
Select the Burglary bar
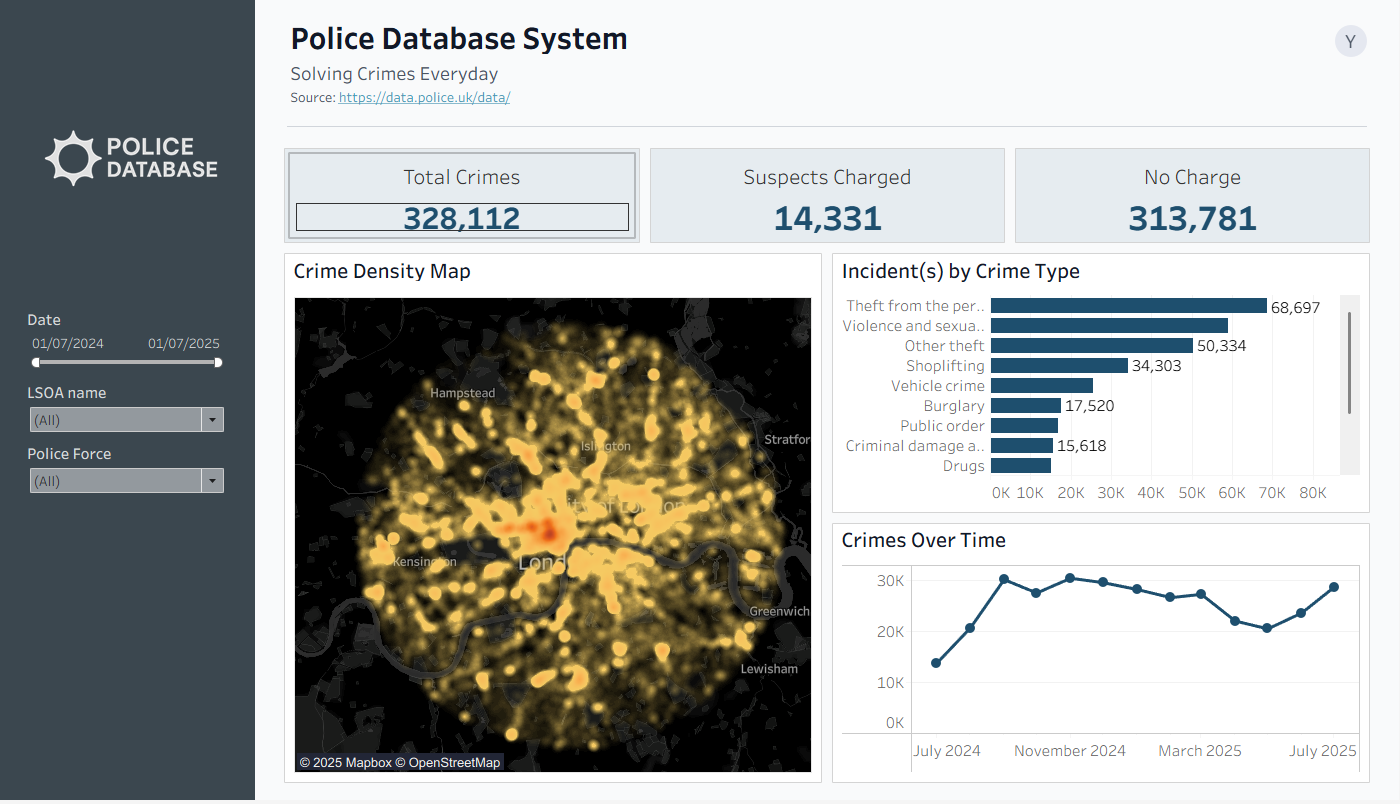tap(1026, 406)
